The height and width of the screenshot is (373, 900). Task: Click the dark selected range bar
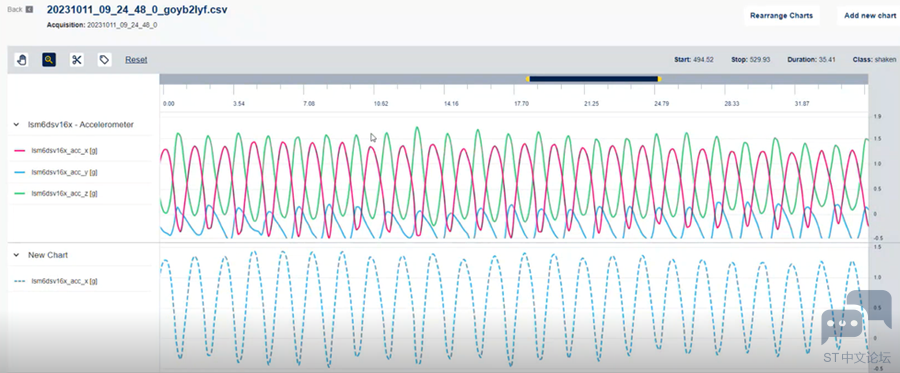click(593, 79)
